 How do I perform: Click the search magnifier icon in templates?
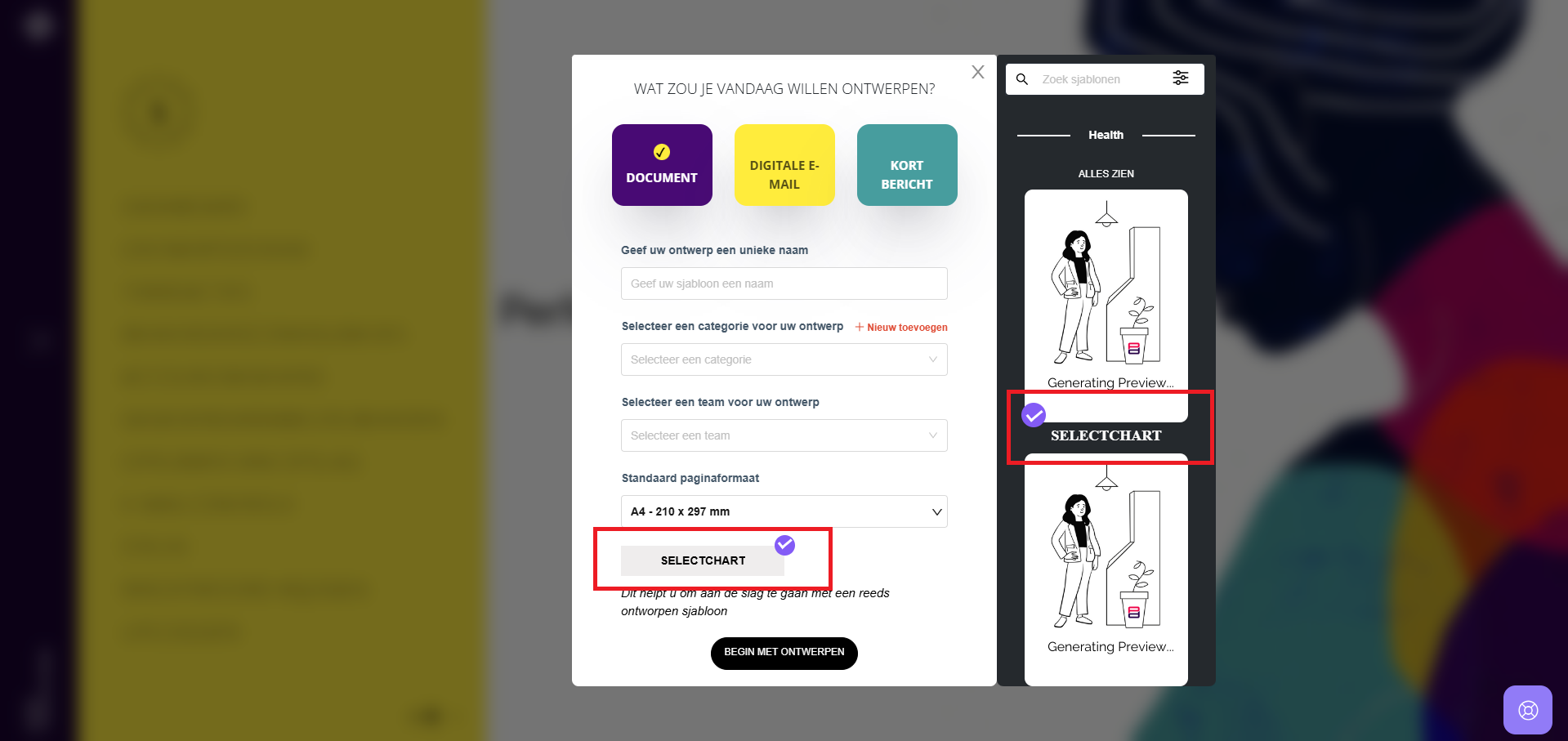click(1021, 79)
